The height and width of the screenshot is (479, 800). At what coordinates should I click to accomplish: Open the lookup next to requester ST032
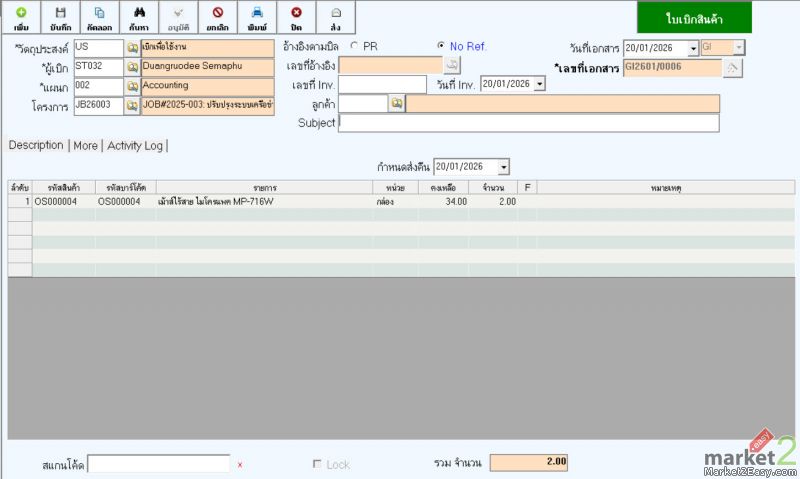(x=132, y=67)
